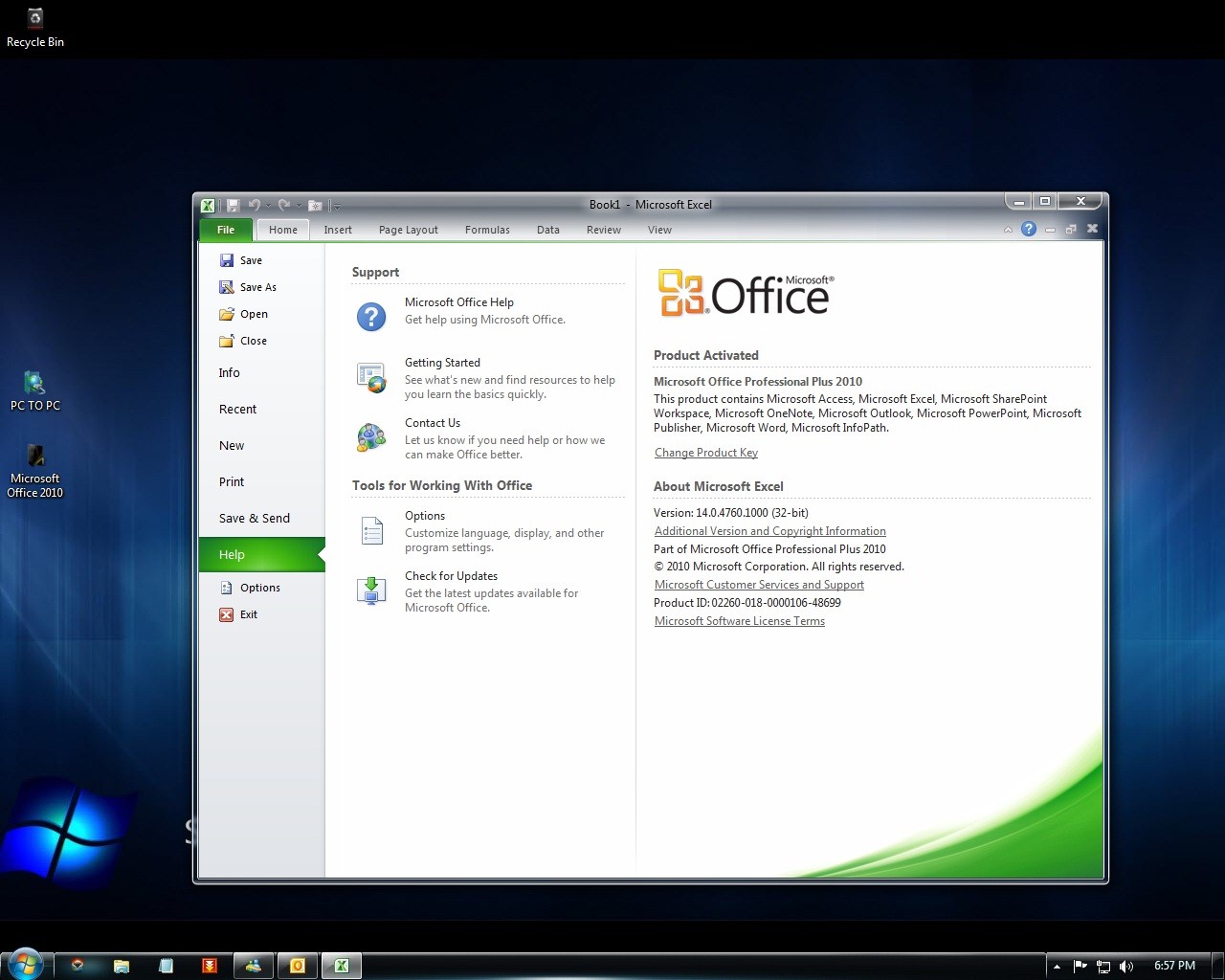1225x980 pixels.
Task: Restore the workbook window inside Excel
Action: pyautogui.click(x=1071, y=230)
